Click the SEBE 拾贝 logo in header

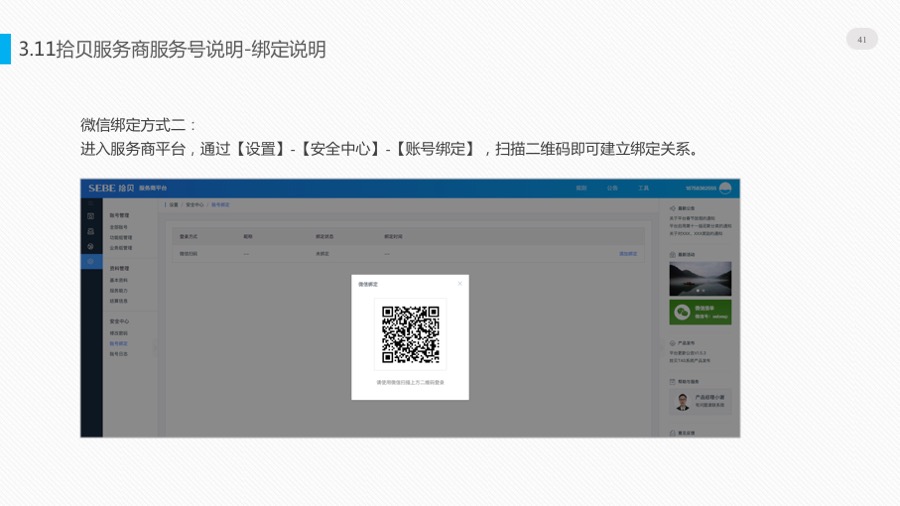tap(111, 188)
